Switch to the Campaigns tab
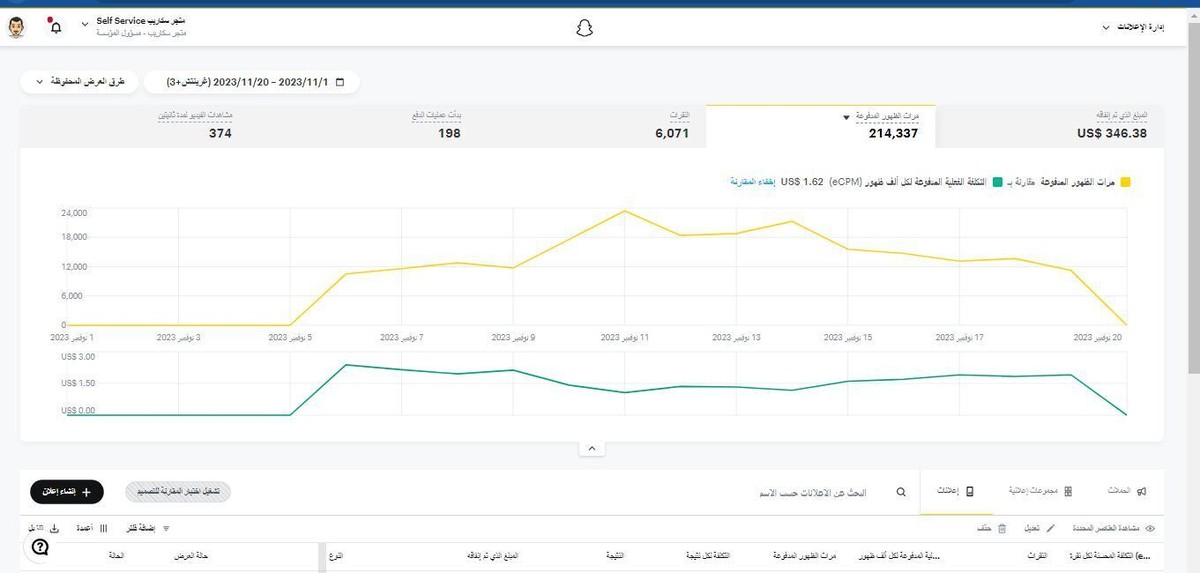Image resolution: width=1200 pixels, height=573 pixels. [x=1126, y=492]
